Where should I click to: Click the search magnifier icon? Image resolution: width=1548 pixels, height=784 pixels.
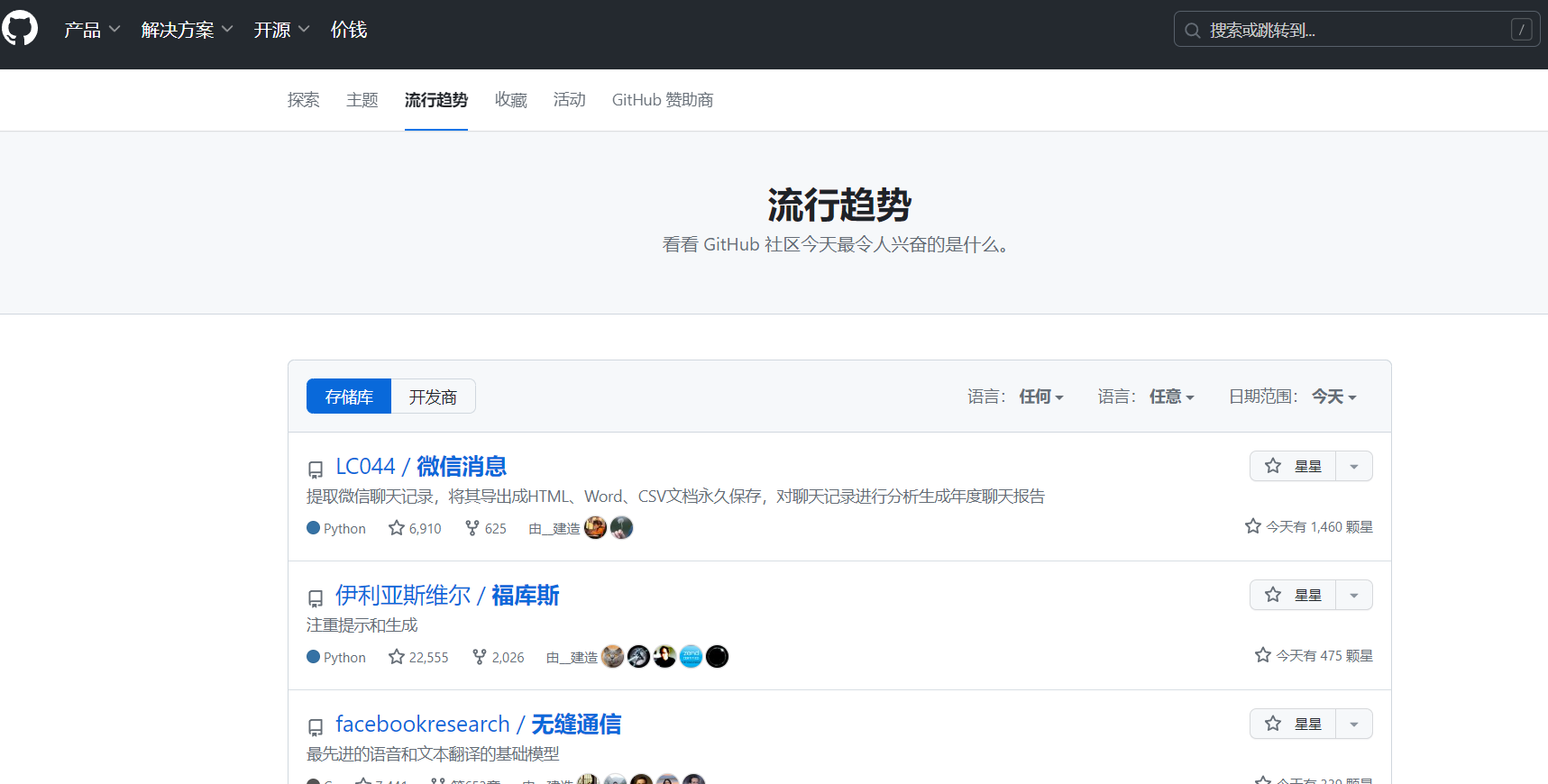coord(1192,31)
